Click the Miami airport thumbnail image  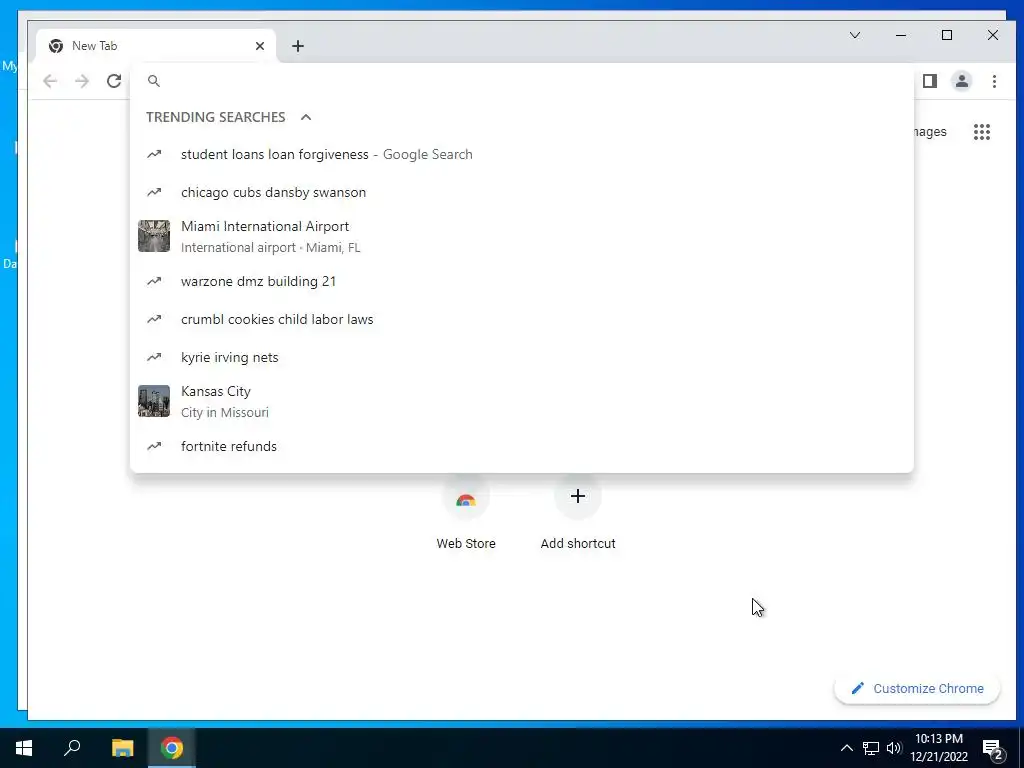coord(154,236)
